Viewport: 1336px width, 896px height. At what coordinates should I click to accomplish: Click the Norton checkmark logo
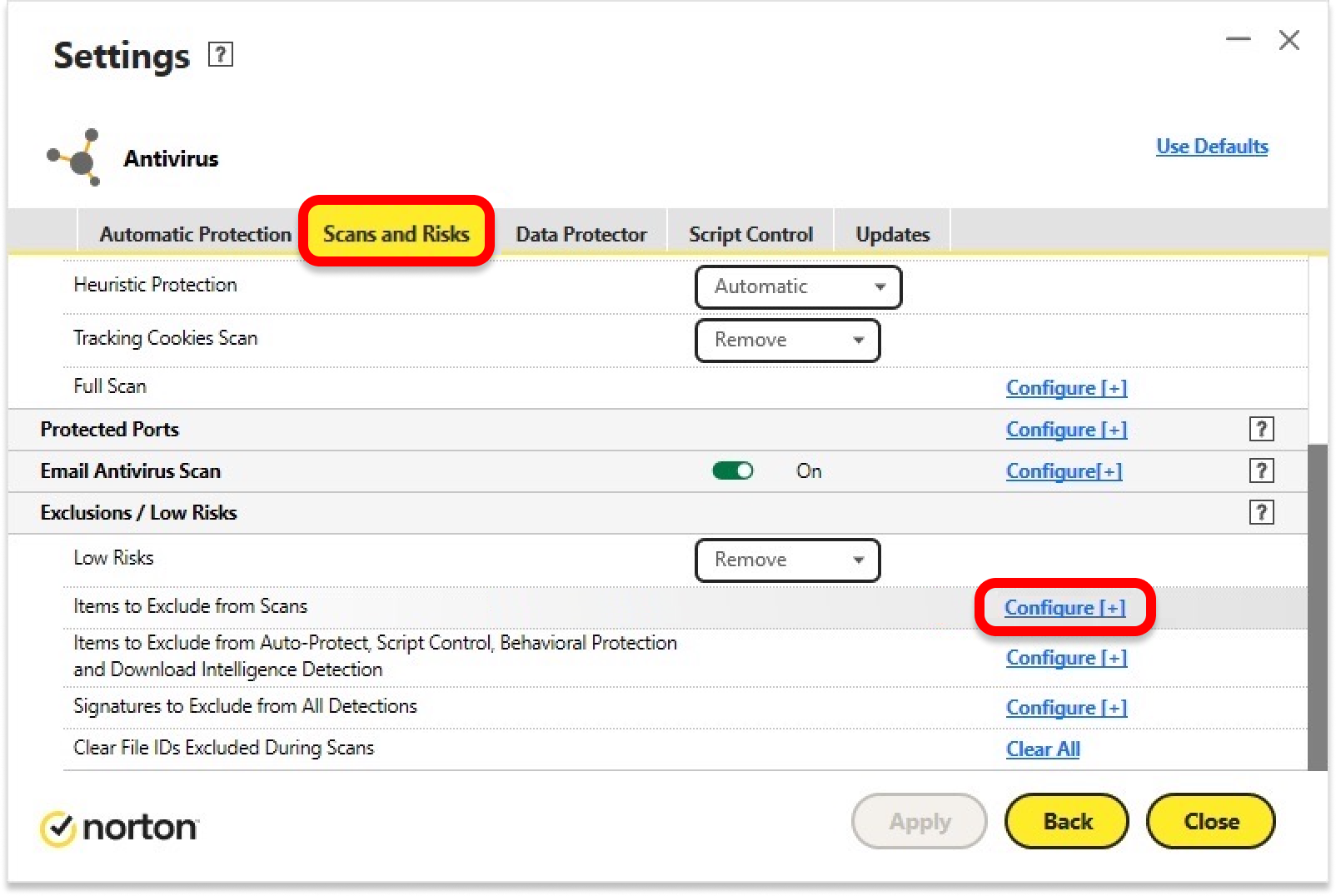[58, 828]
